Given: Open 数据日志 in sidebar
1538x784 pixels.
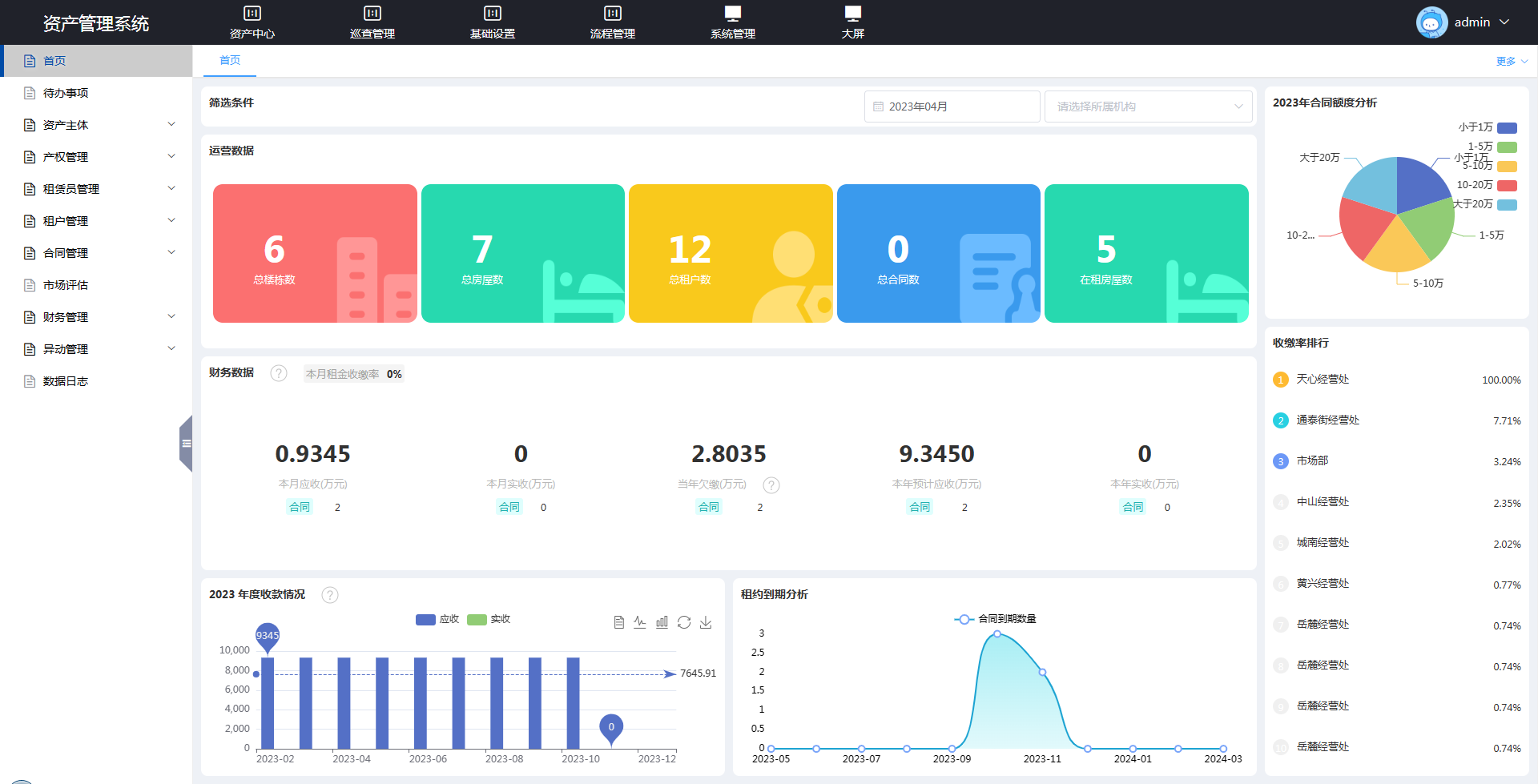Looking at the screenshot, I should tap(96, 381).
